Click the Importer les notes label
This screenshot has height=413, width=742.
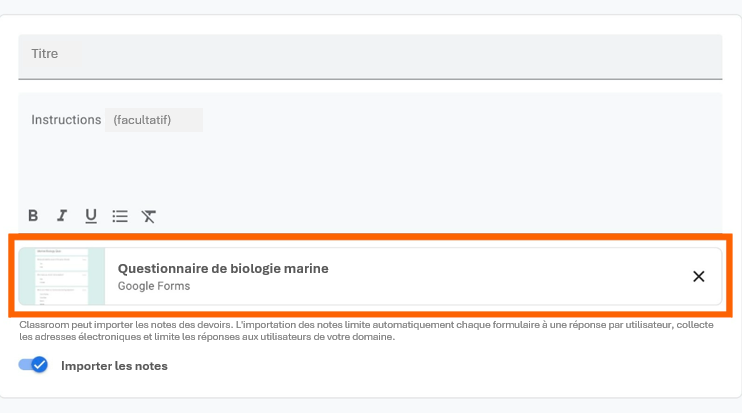[x=114, y=366]
